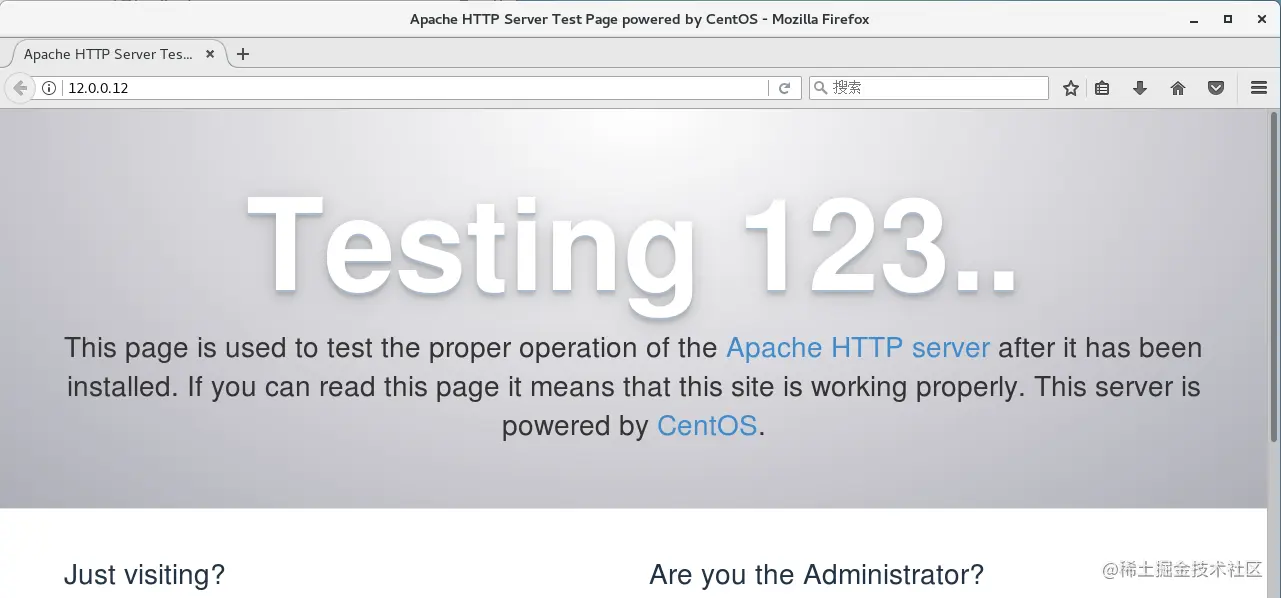Open the CentOS link
Viewport: 1281px width, 598px height.
coord(706,426)
